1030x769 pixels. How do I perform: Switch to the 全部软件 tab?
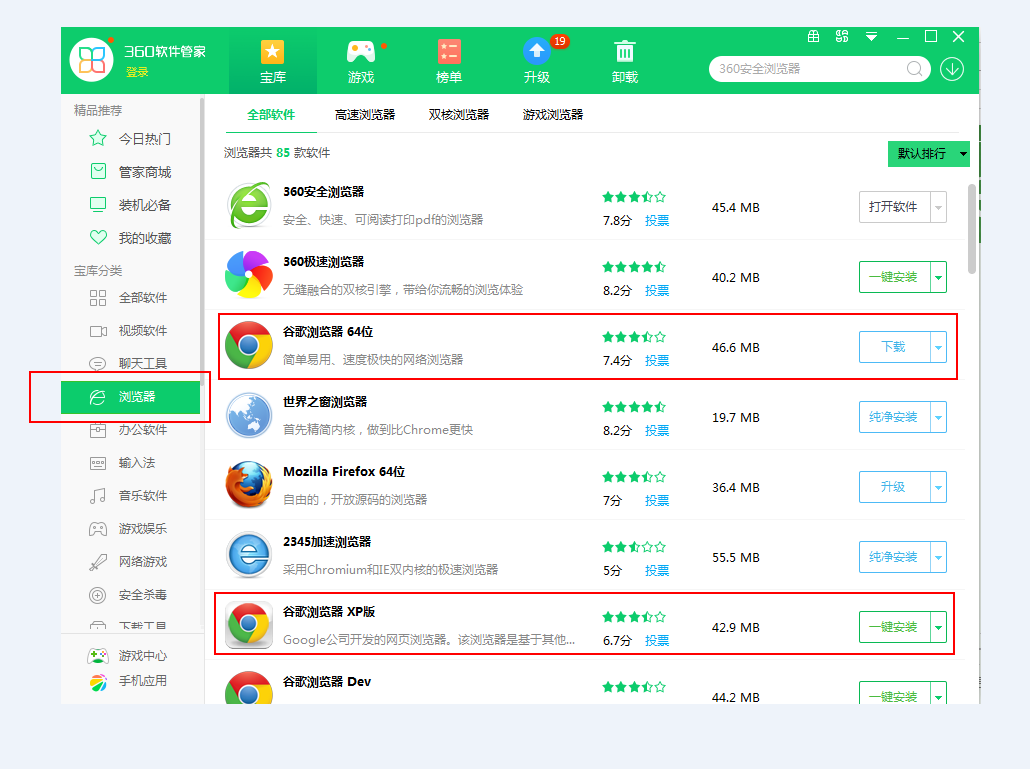pos(271,115)
